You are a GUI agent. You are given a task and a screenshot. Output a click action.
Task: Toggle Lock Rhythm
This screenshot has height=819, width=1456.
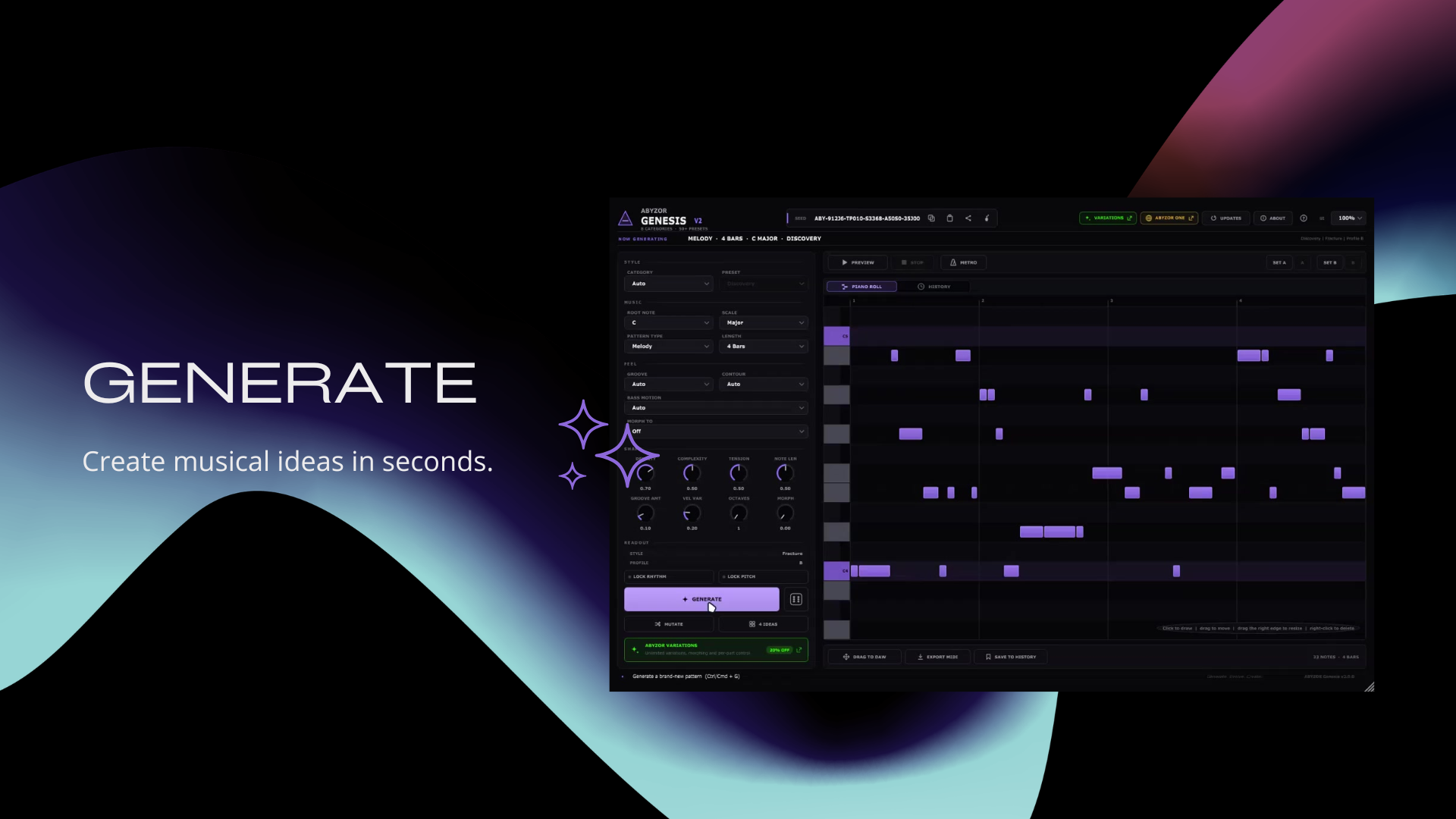point(669,576)
